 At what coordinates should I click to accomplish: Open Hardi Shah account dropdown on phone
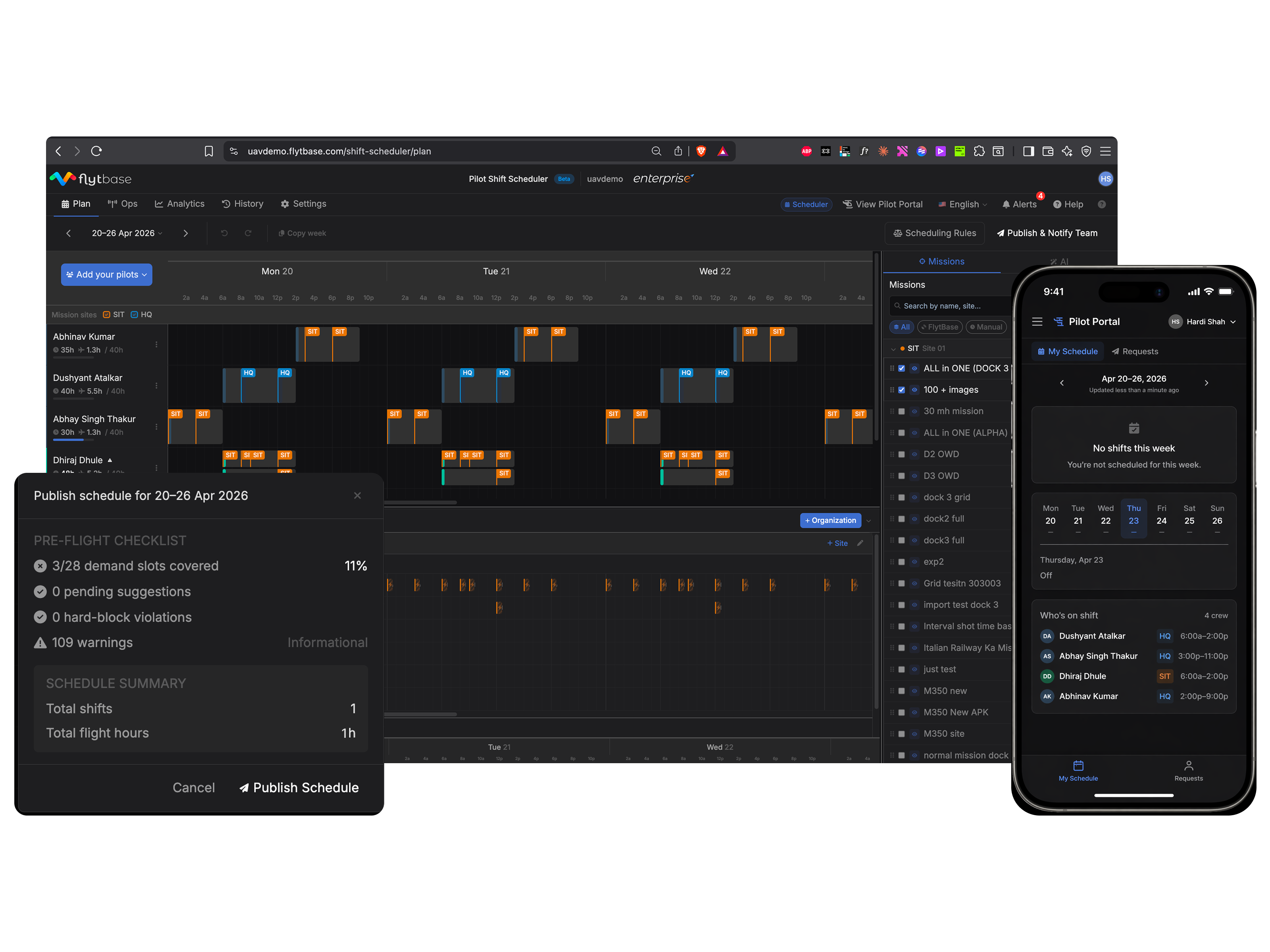1202,321
